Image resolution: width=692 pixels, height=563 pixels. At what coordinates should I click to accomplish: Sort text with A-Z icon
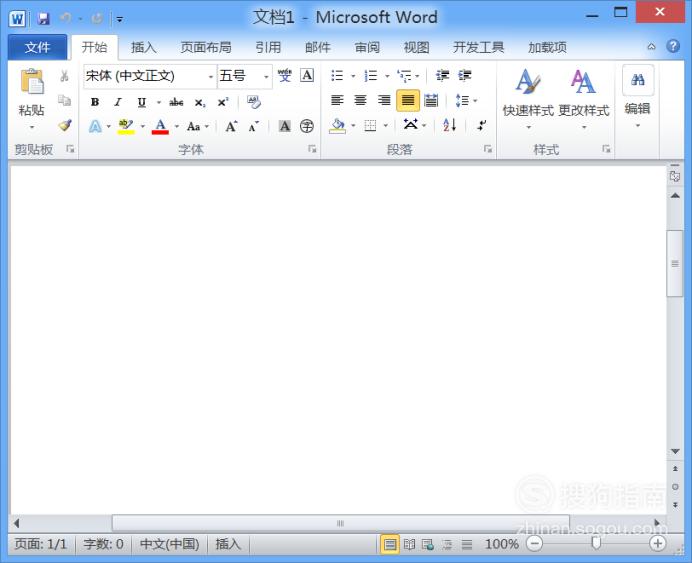(x=450, y=126)
